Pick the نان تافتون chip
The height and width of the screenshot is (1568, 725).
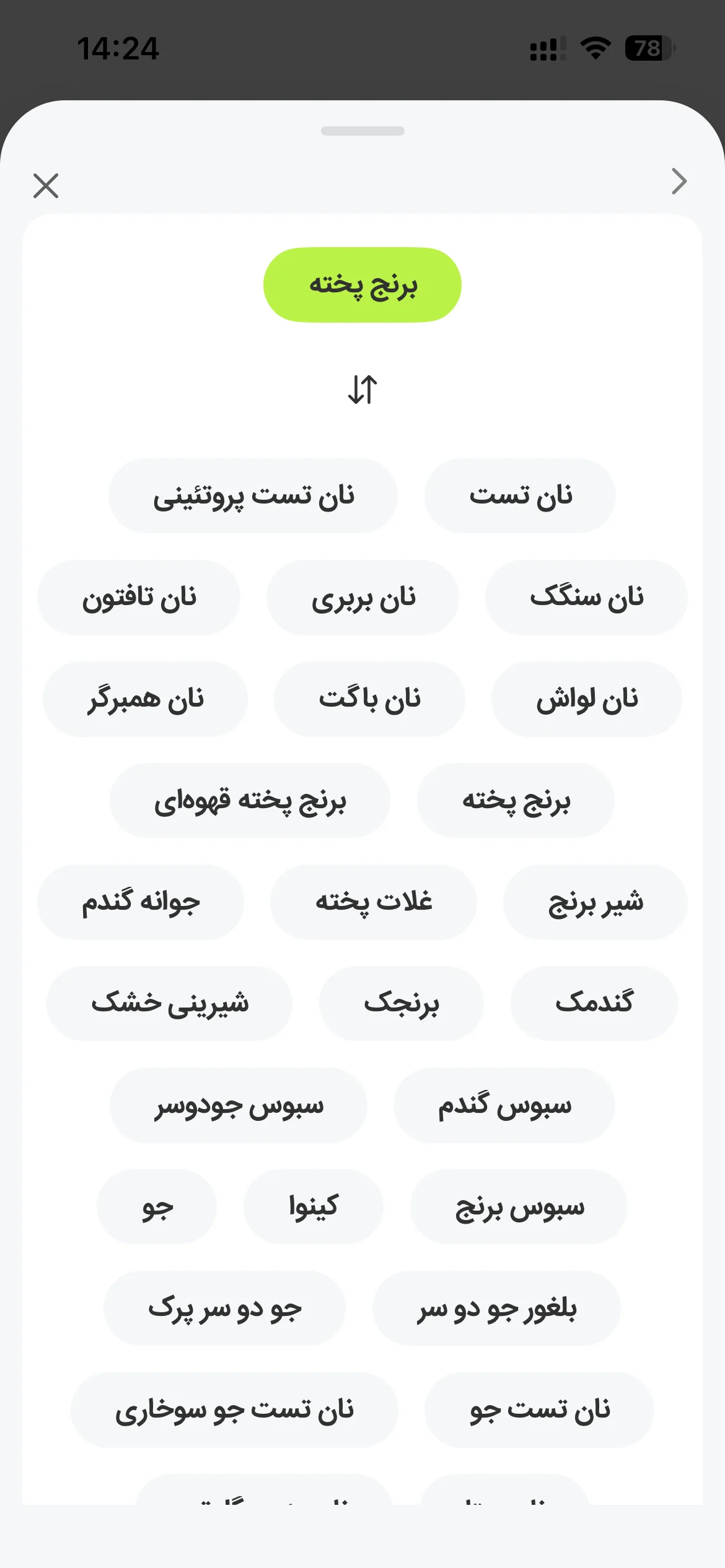click(x=139, y=597)
